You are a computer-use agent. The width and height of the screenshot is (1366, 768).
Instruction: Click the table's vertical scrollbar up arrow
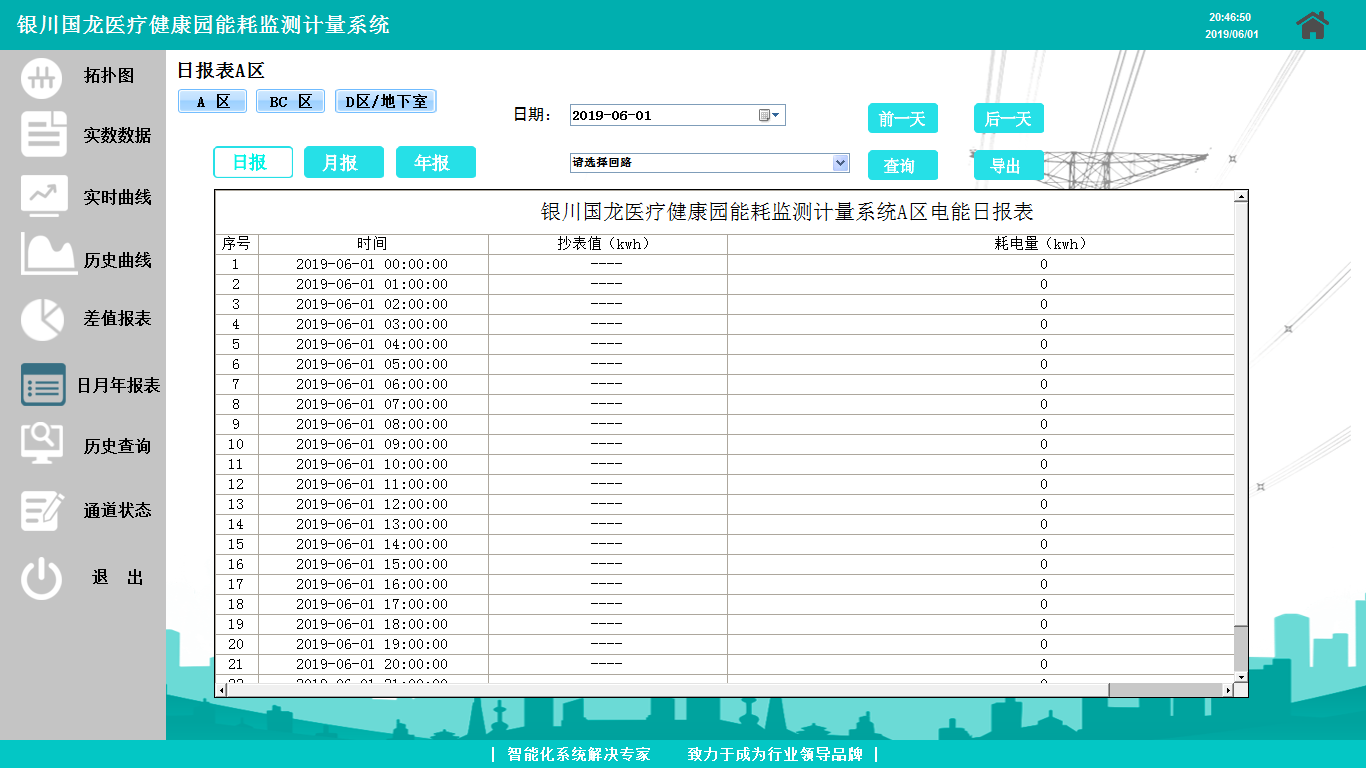[x=1241, y=197]
